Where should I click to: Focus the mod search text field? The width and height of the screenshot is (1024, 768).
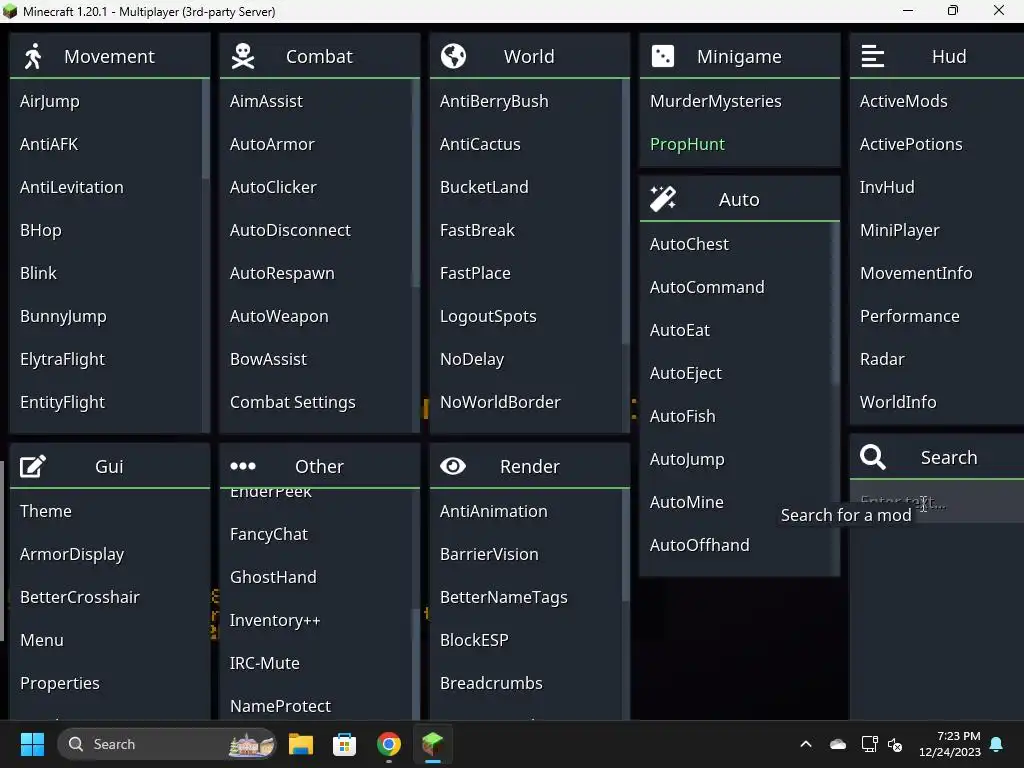[x=937, y=502]
